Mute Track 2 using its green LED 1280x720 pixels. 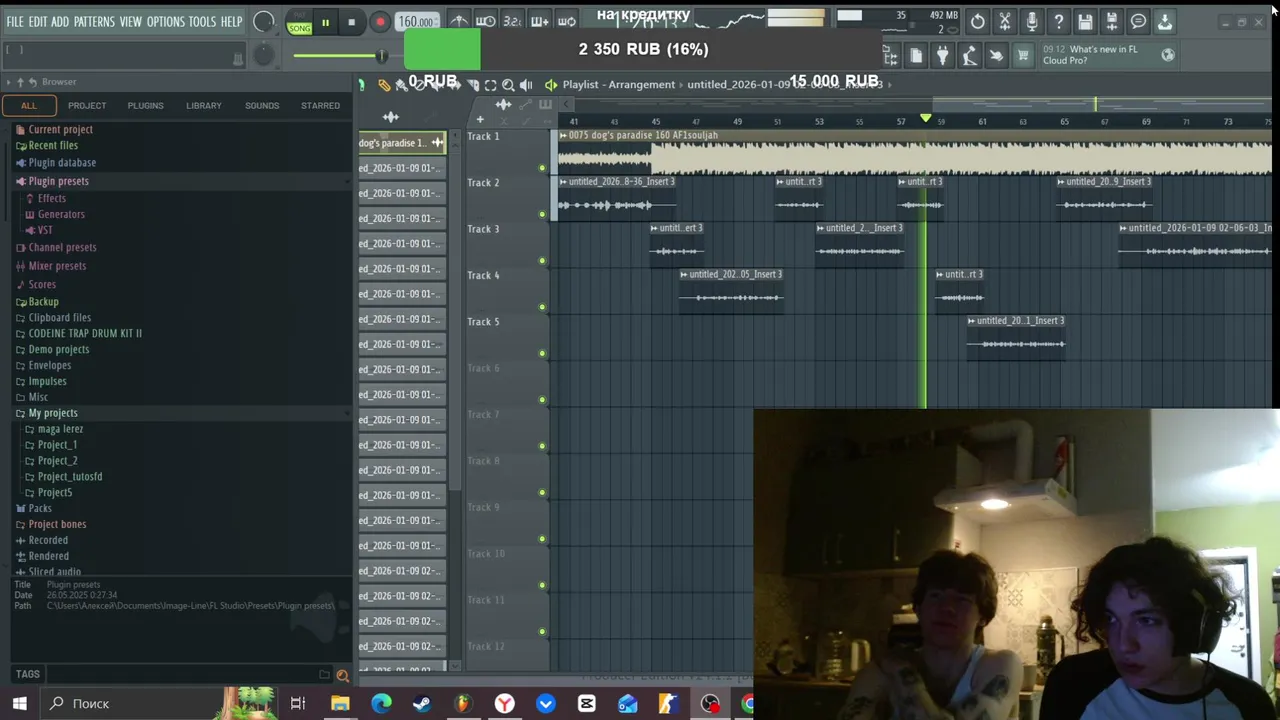(542, 214)
